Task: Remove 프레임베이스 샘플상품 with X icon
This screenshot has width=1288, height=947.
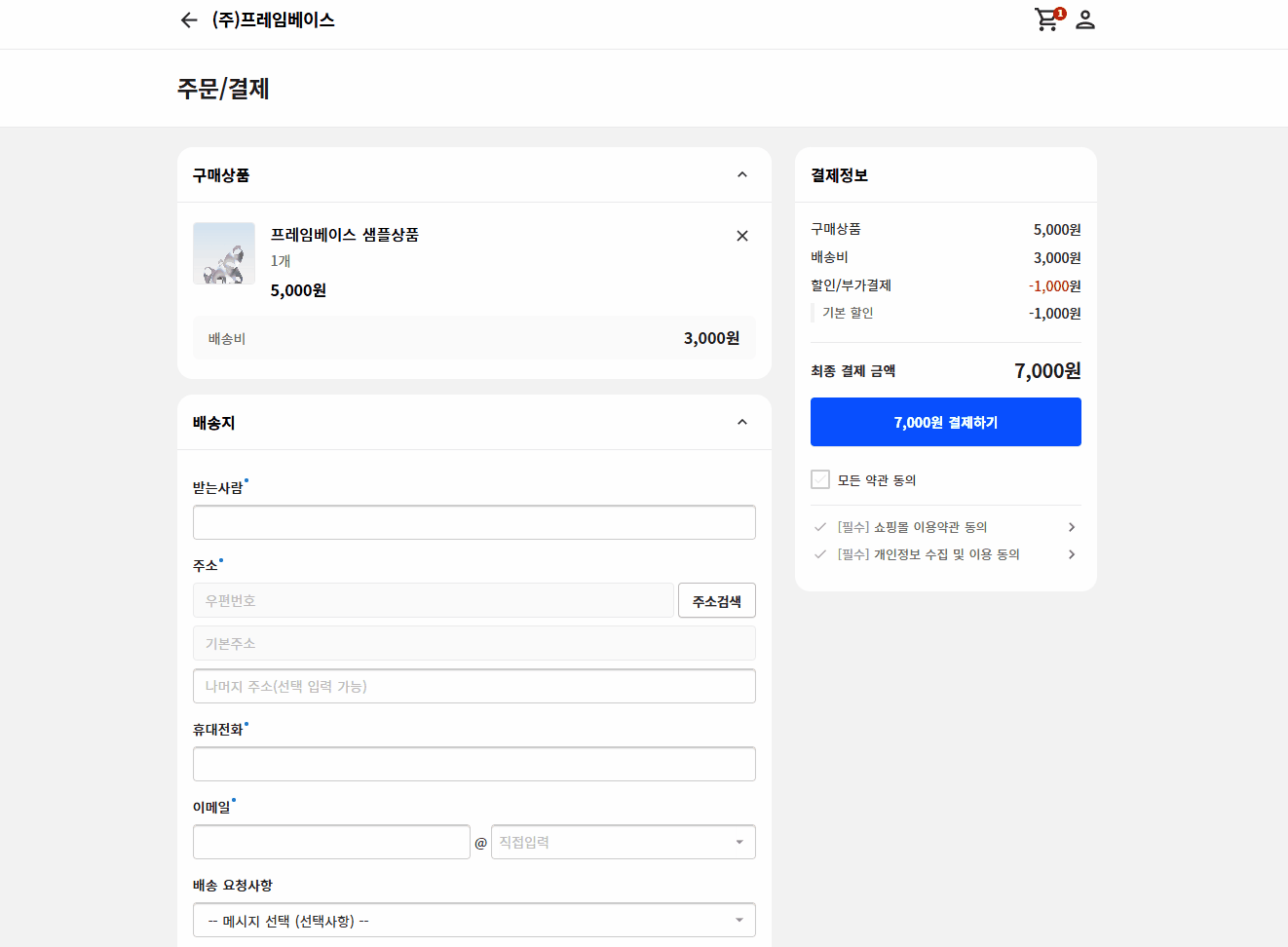Action: pyautogui.click(x=742, y=236)
